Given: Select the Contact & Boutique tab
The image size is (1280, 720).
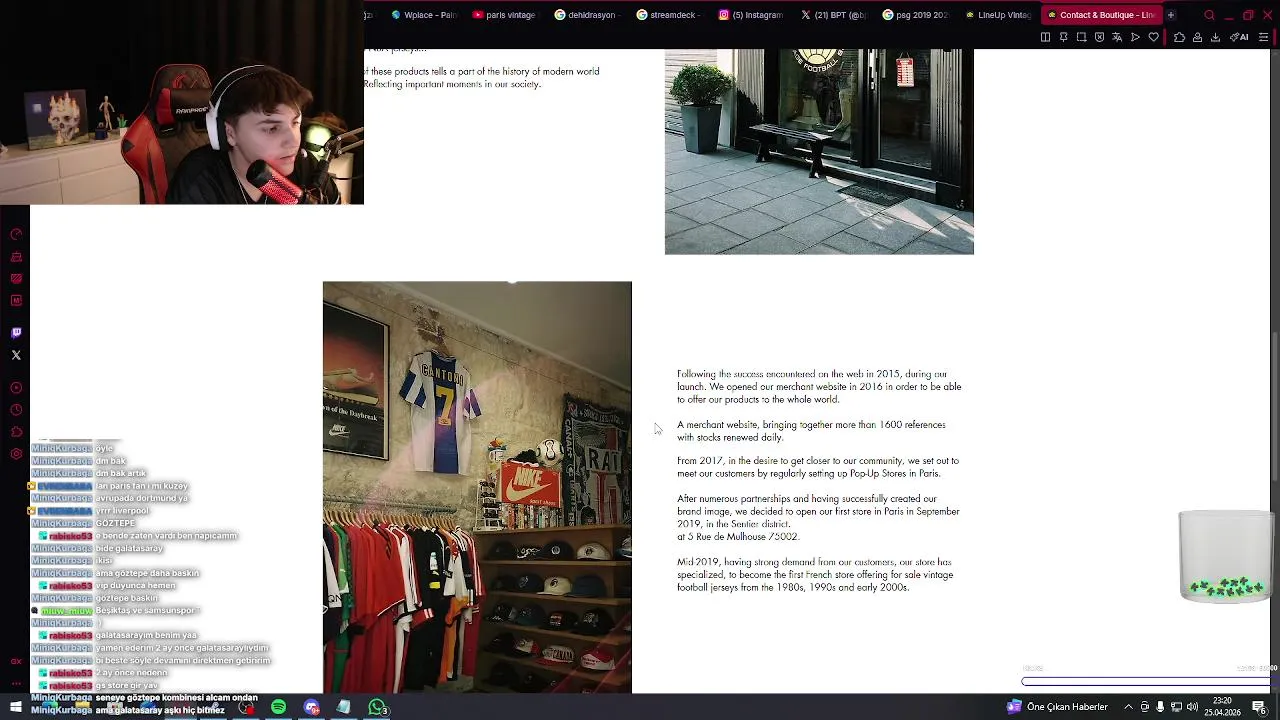Looking at the screenshot, I should (1100, 15).
